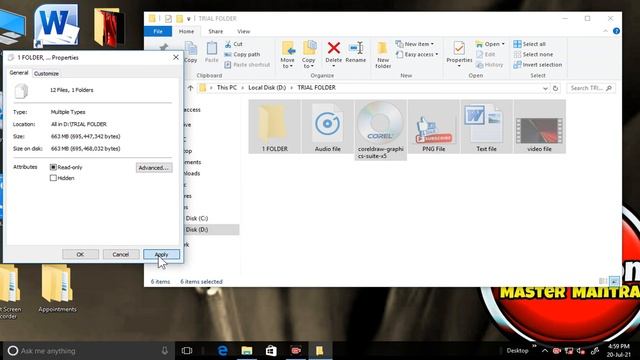The width and height of the screenshot is (640, 360).
Task: Switch to the Share ribbon tab
Action: (x=216, y=31)
